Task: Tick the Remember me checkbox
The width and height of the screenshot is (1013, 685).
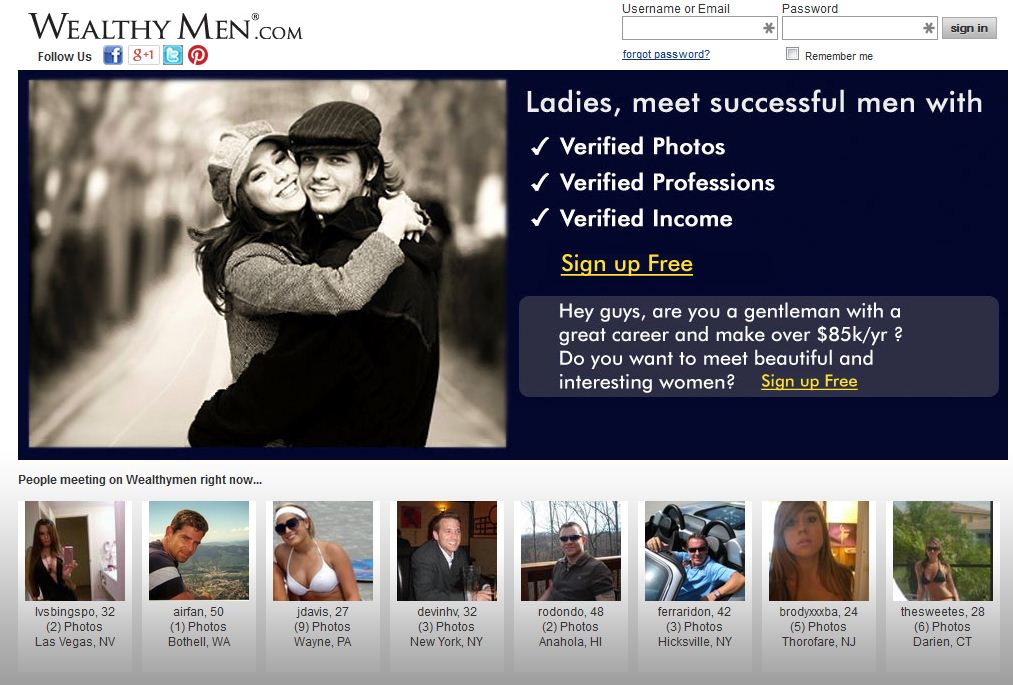Action: (x=792, y=54)
